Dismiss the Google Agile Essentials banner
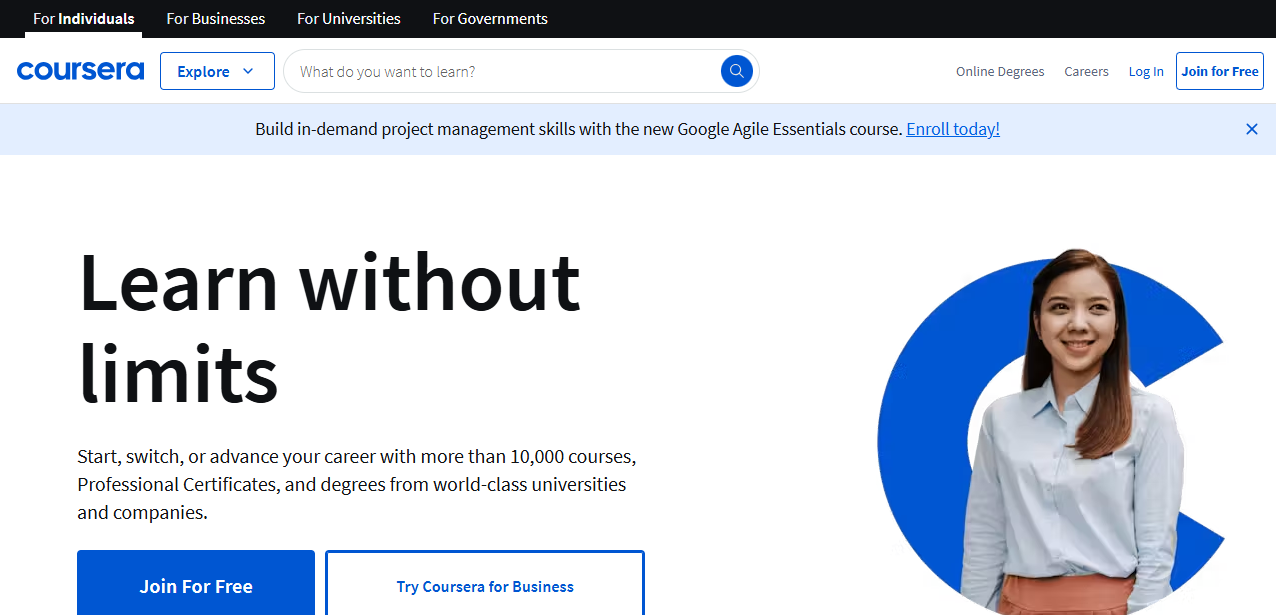 point(1251,129)
